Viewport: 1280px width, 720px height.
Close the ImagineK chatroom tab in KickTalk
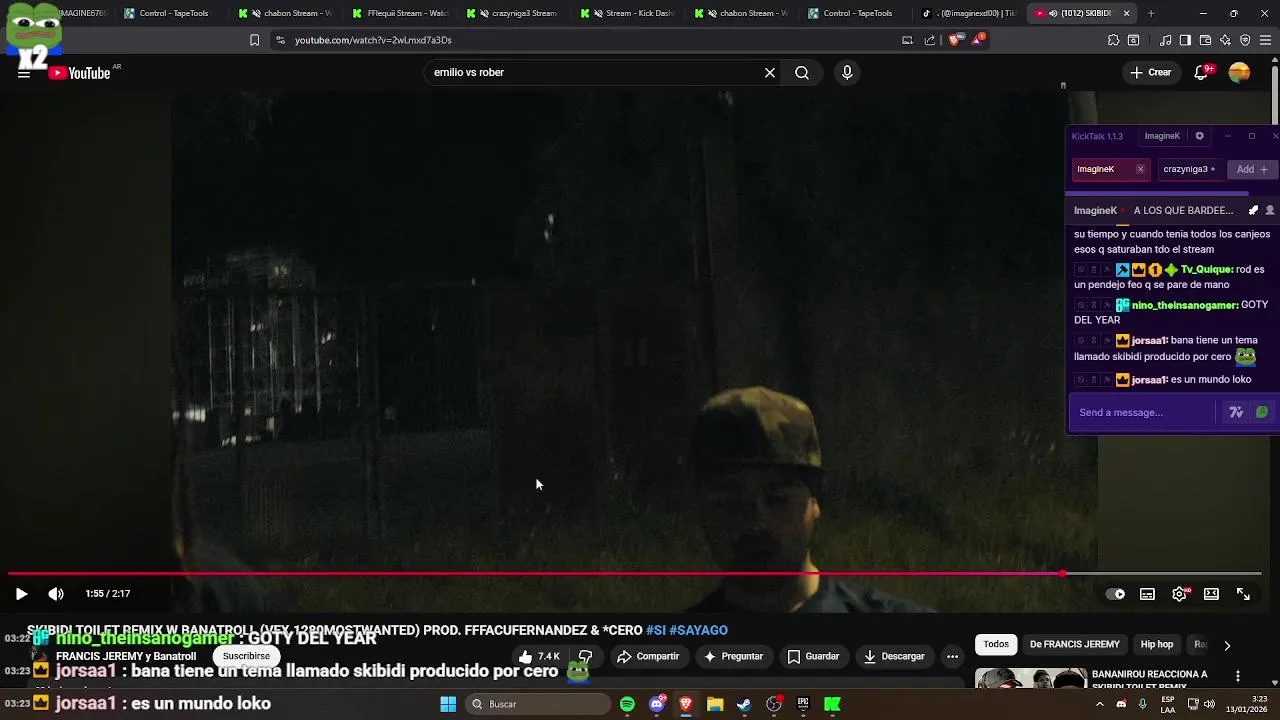coord(1140,169)
